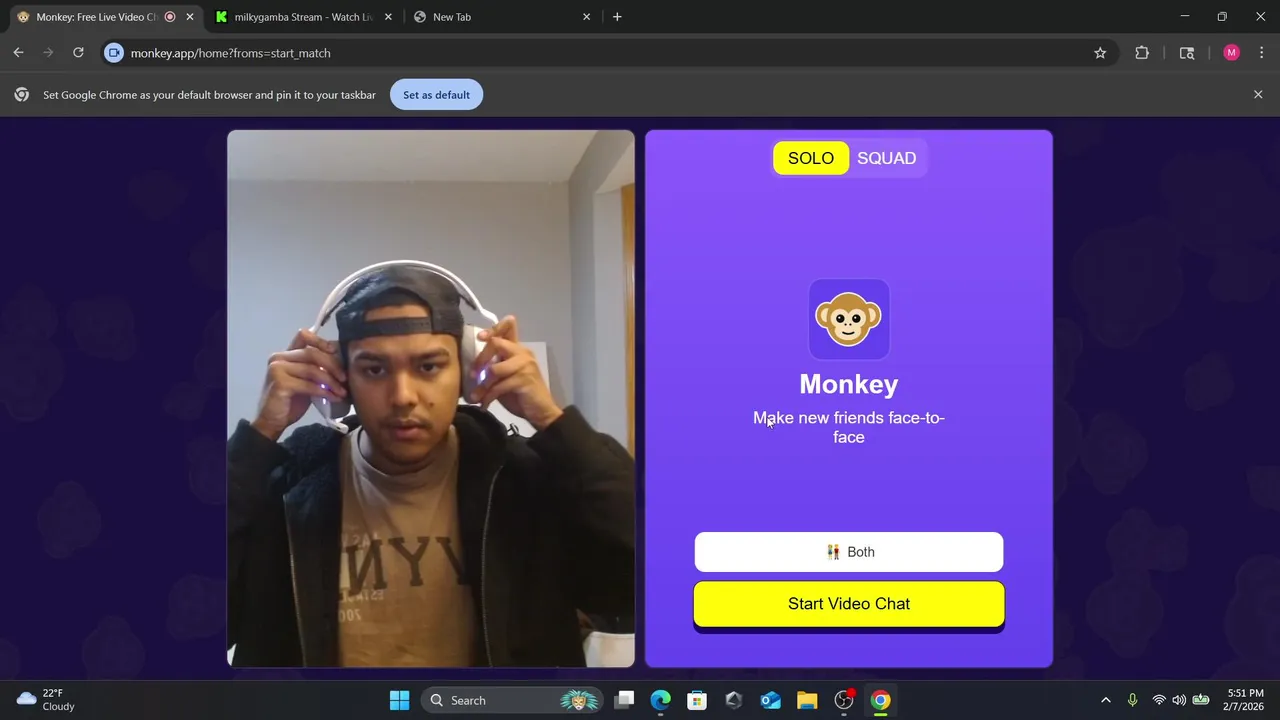Image resolution: width=1280 pixels, height=720 pixels.
Task: Open the Extensions puzzle icon
Action: click(1142, 53)
